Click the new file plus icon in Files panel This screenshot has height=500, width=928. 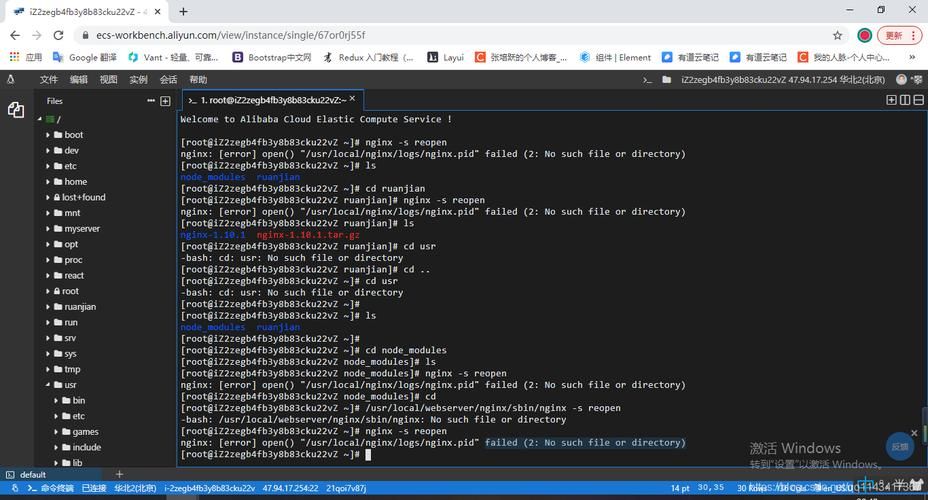165,101
